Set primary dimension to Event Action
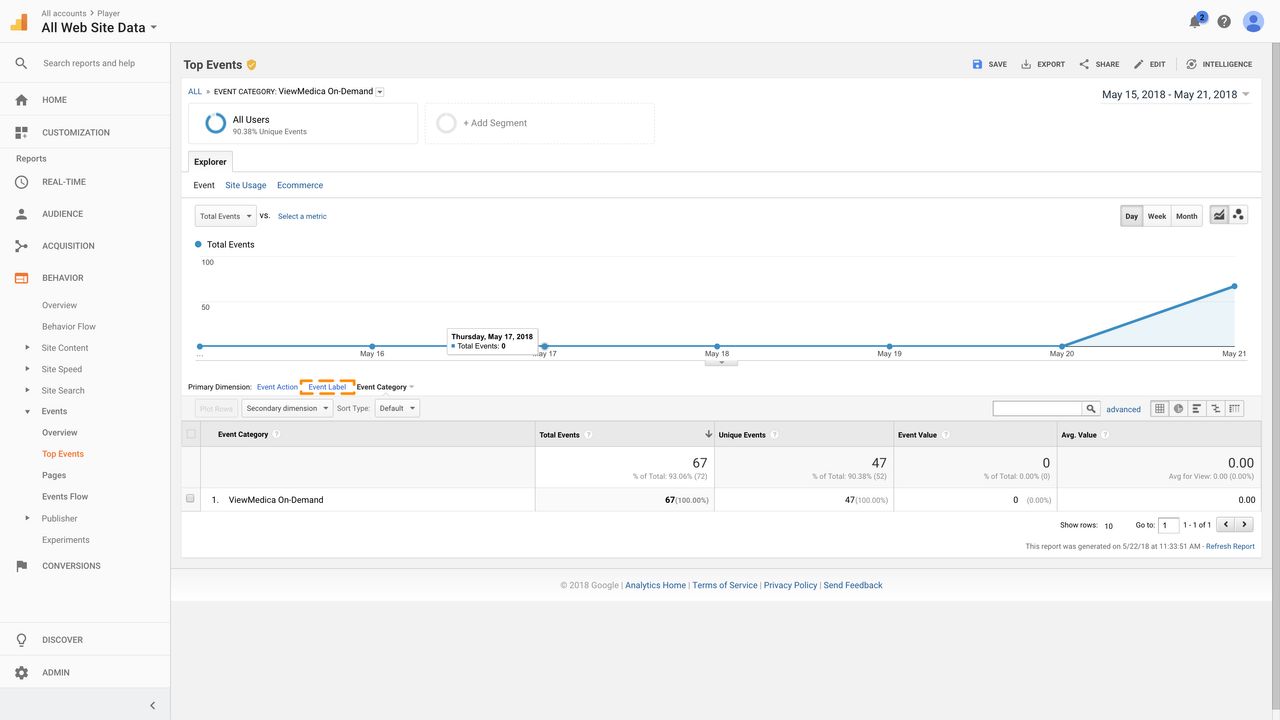 pyautogui.click(x=277, y=387)
